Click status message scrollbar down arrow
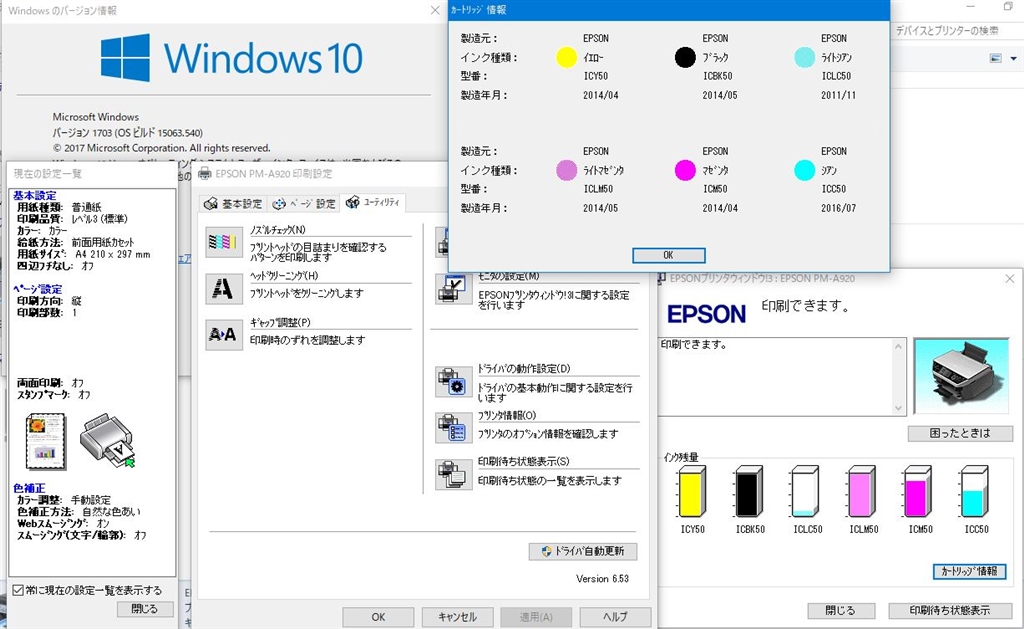The width and height of the screenshot is (1024, 629). tap(899, 408)
